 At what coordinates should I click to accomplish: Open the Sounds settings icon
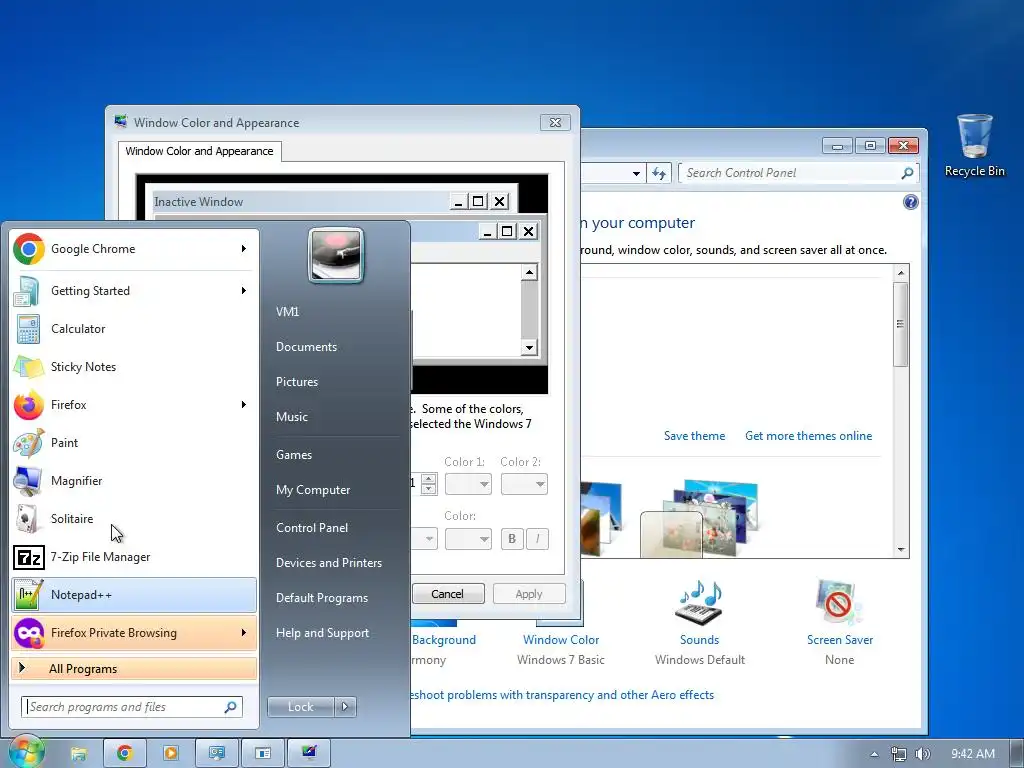pos(699,603)
